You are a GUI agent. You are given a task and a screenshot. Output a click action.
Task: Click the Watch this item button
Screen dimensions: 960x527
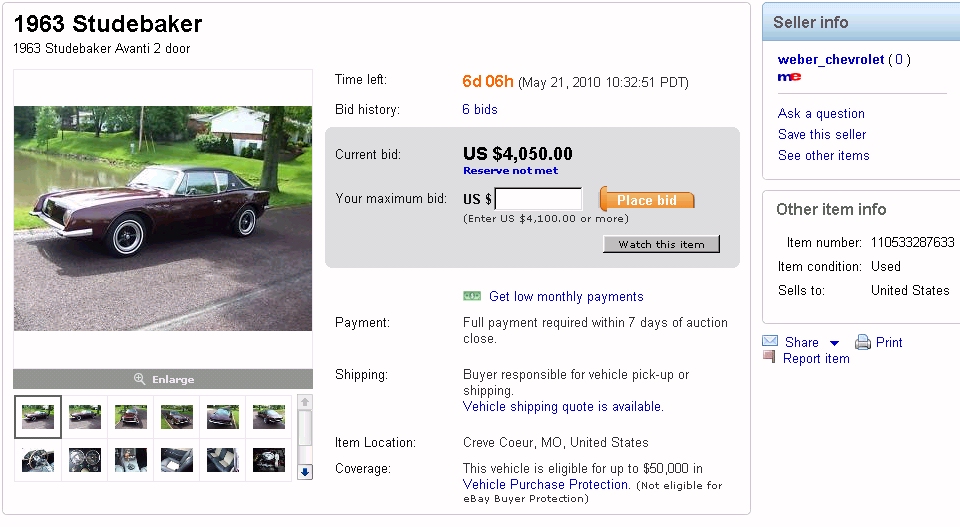click(661, 244)
